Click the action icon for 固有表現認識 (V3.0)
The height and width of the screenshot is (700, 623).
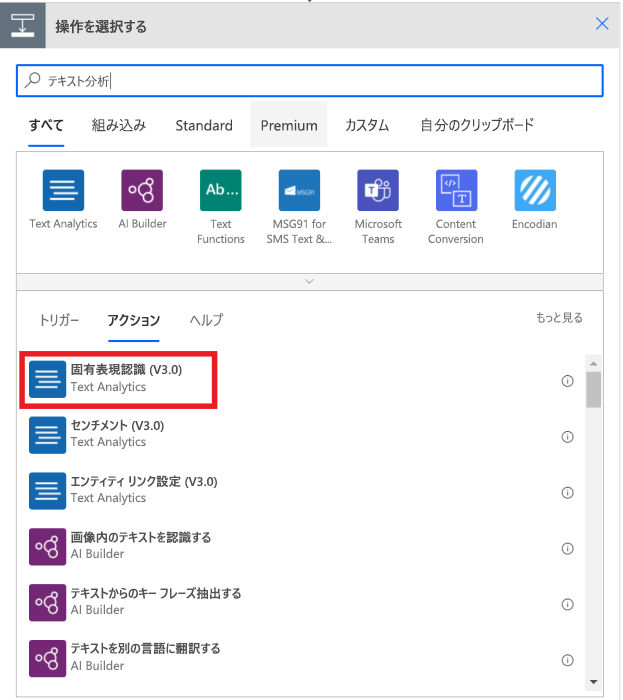pos(47,379)
